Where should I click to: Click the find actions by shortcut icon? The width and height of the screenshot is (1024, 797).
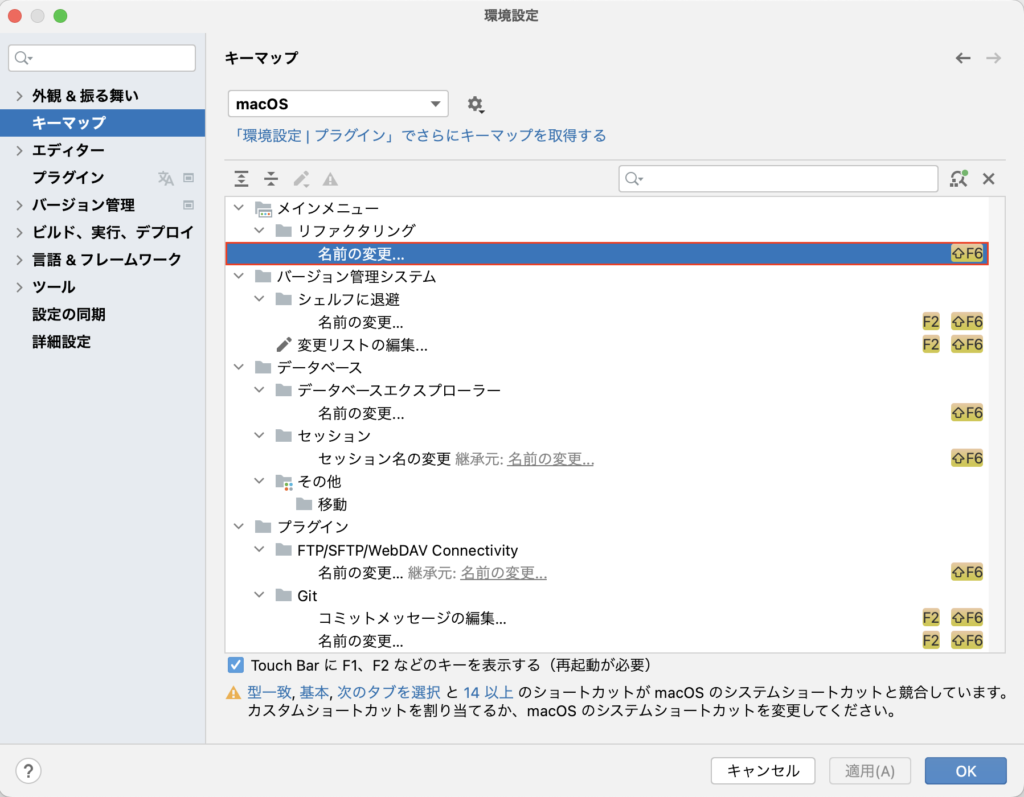coord(959,178)
